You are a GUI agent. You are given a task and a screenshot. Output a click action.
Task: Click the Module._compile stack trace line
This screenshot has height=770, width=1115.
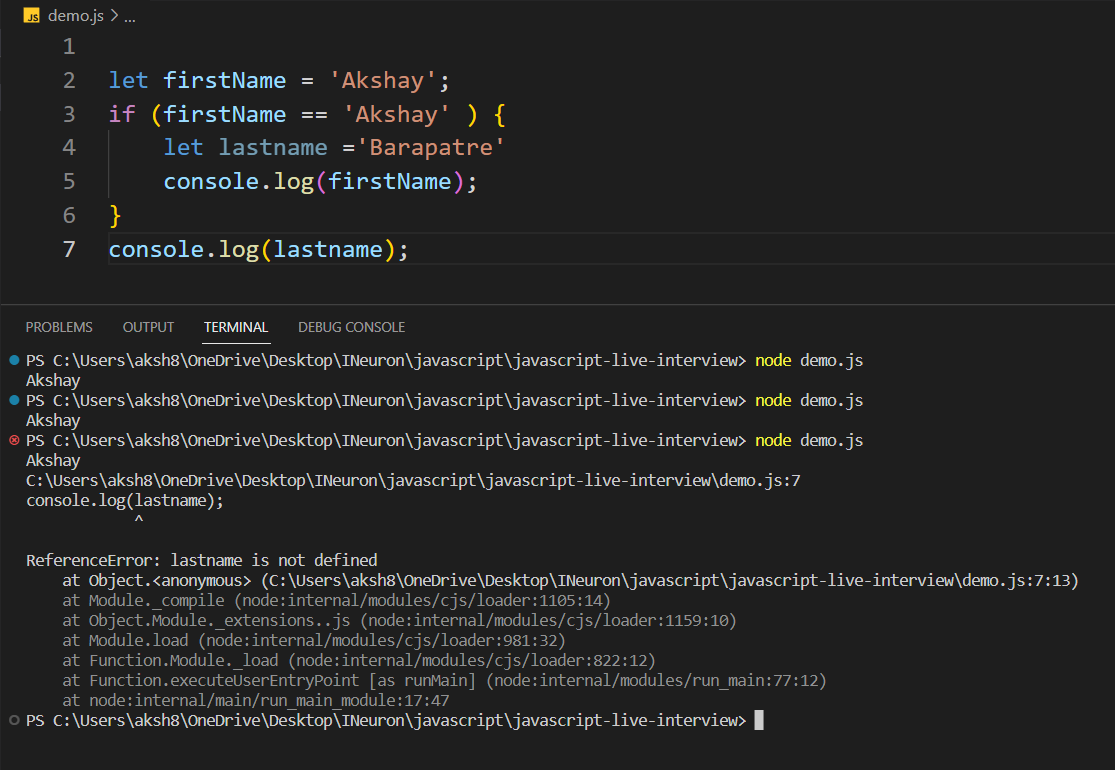(336, 601)
